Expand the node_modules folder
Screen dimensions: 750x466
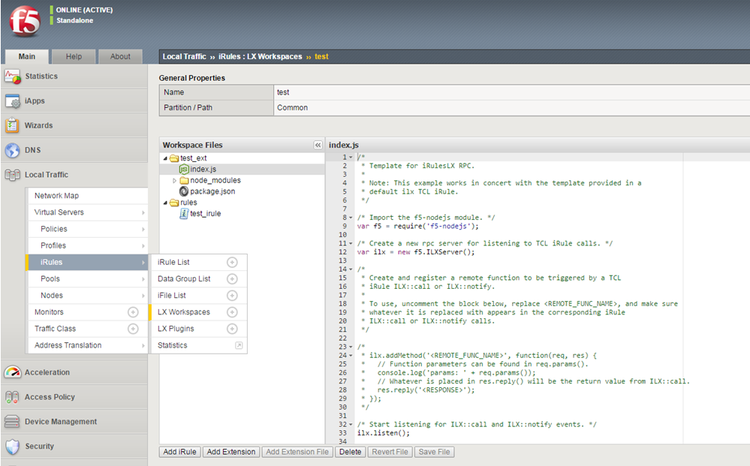point(174,180)
